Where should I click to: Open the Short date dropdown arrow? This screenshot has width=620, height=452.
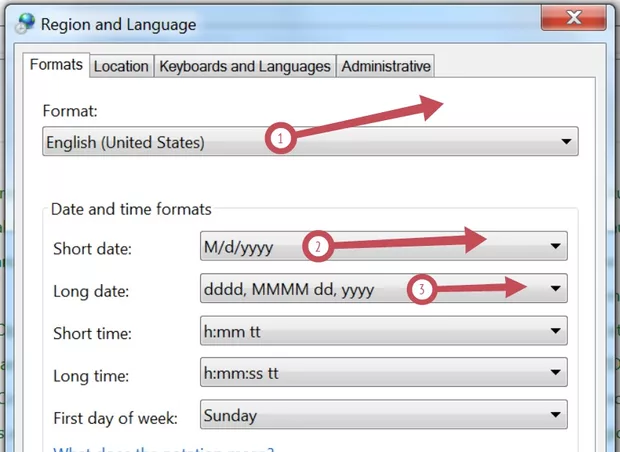pyautogui.click(x=555, y=245)
